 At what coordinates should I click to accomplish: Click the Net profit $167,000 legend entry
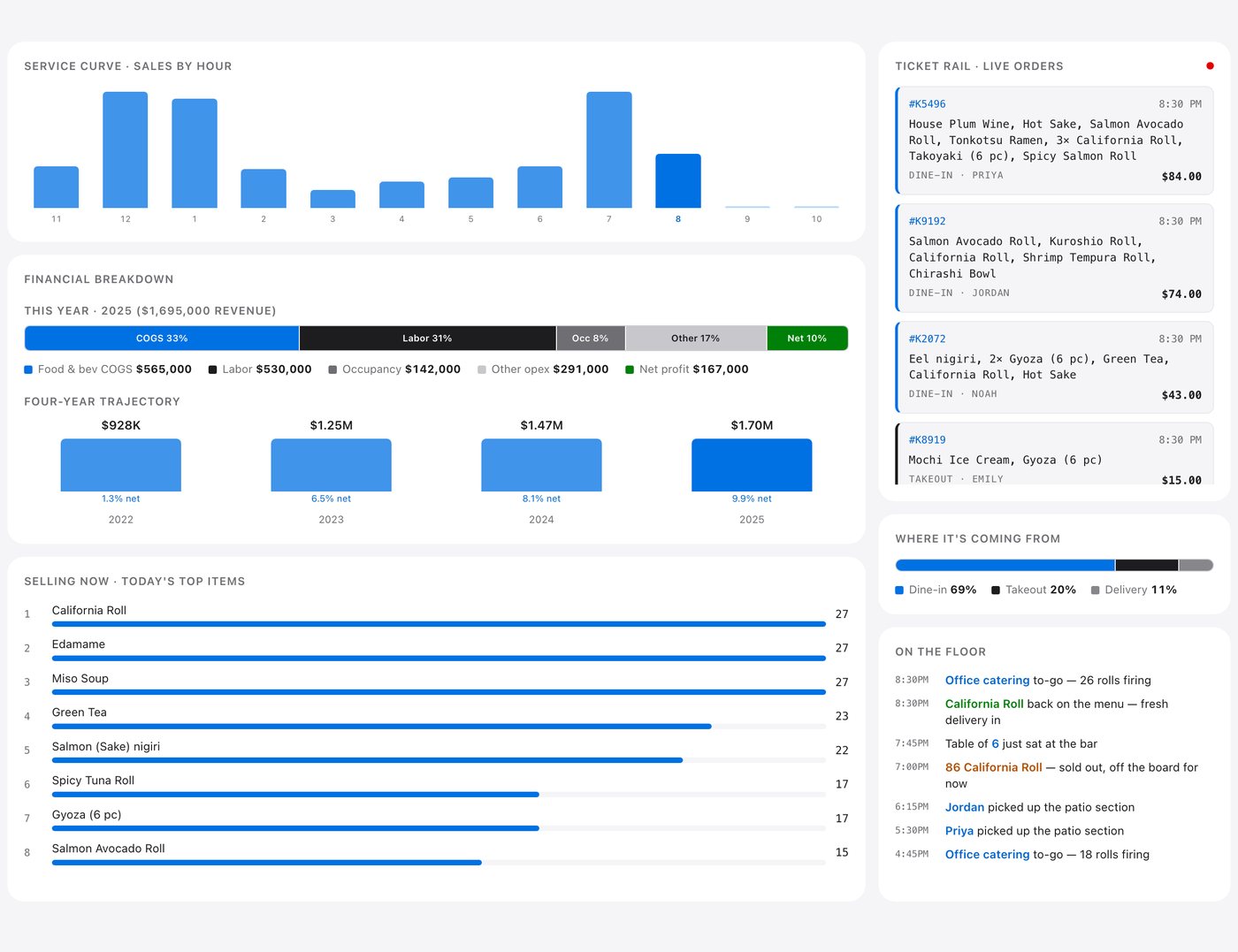[x=687, y=369]
